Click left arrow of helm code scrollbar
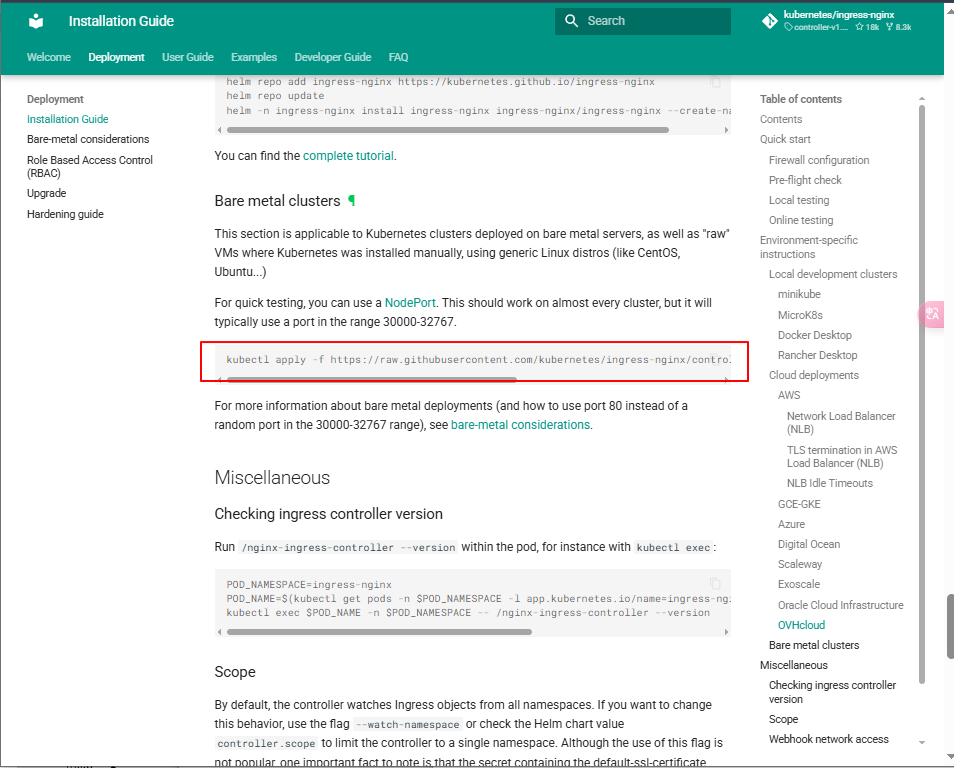The width and height of the screenshot is (954, 768). coord(220,130)
